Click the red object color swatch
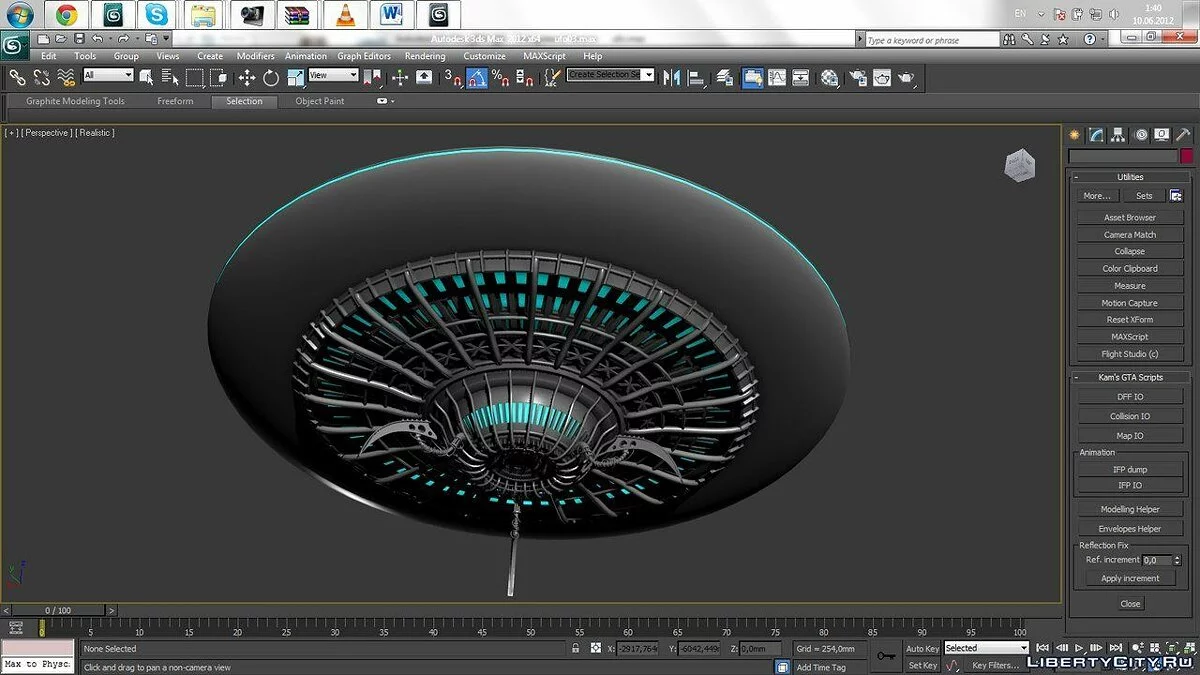 tap(1186, 156)
